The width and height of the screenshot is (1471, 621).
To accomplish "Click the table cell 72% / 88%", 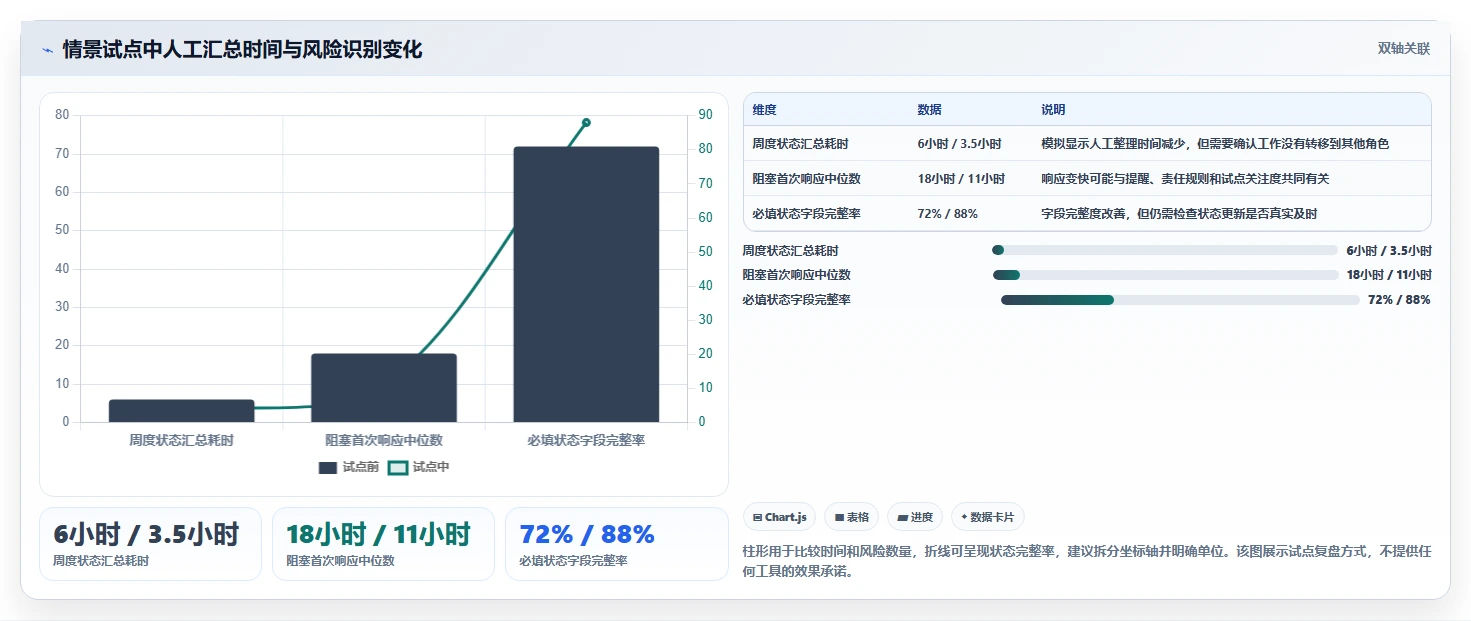I will pyautogui.click(x=947, y=214).
